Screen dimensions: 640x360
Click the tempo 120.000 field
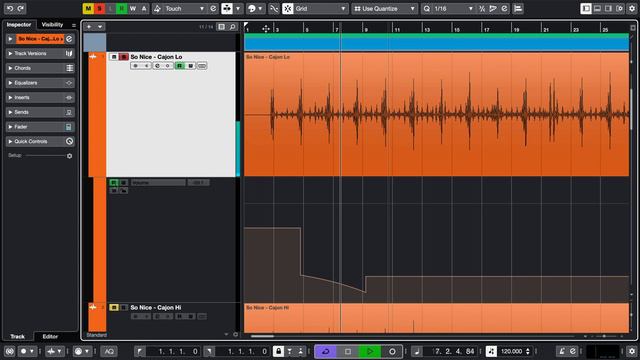click(x=511, y=351)
